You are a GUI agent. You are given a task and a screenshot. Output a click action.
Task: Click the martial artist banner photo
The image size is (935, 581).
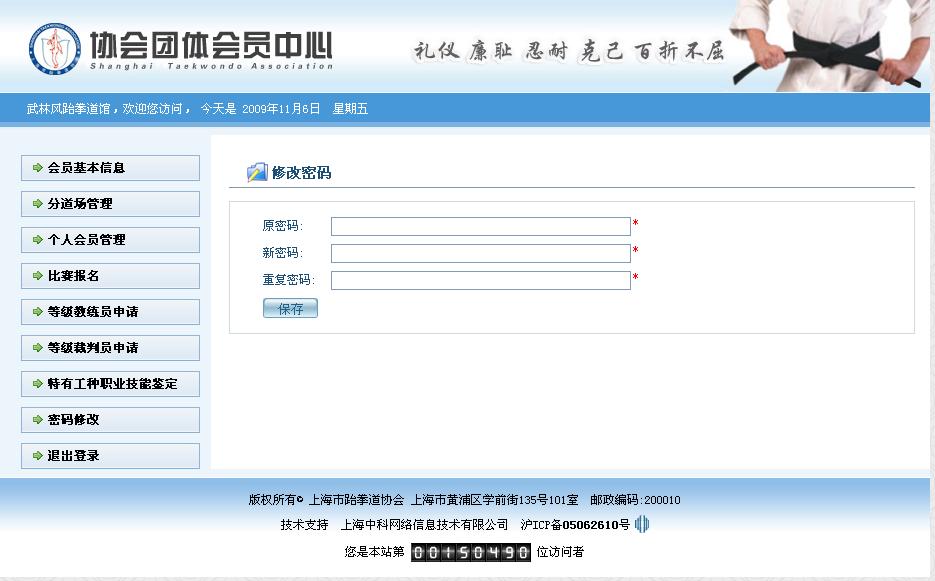click(x=829, y=45)
